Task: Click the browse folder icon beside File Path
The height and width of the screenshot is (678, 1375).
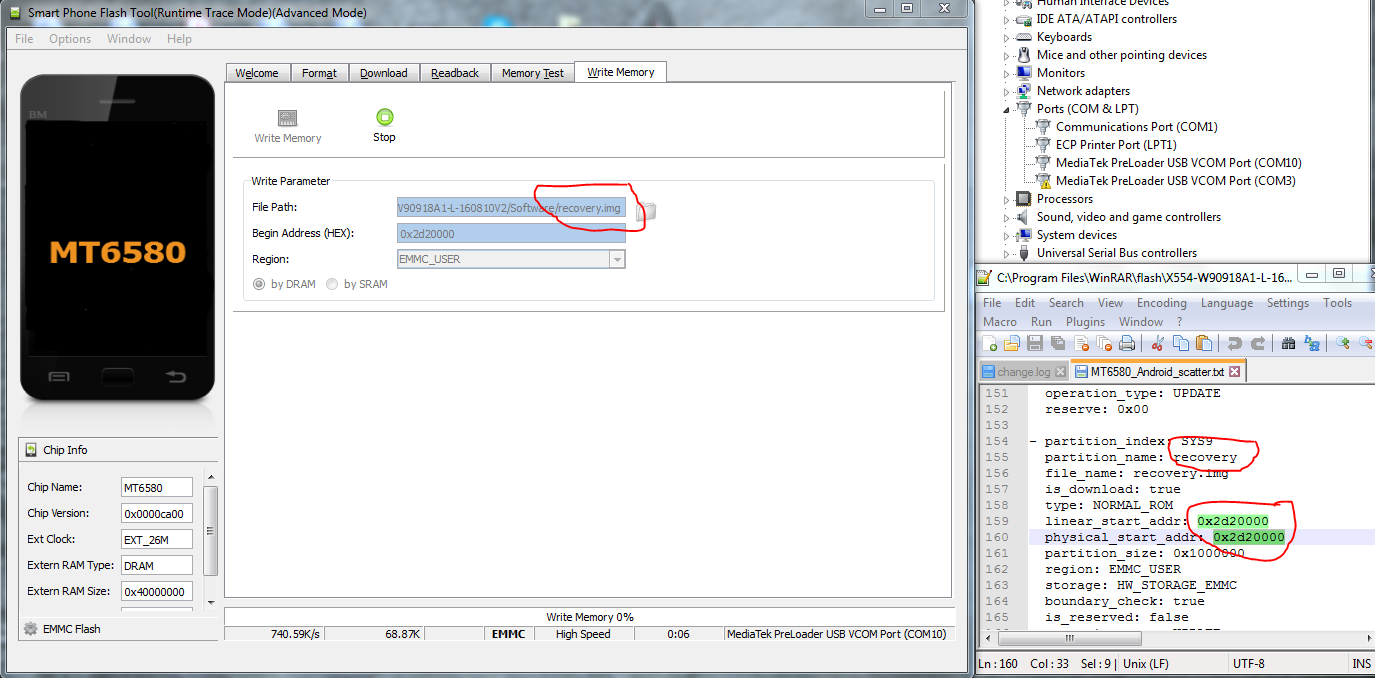Action: coord(646,210)
